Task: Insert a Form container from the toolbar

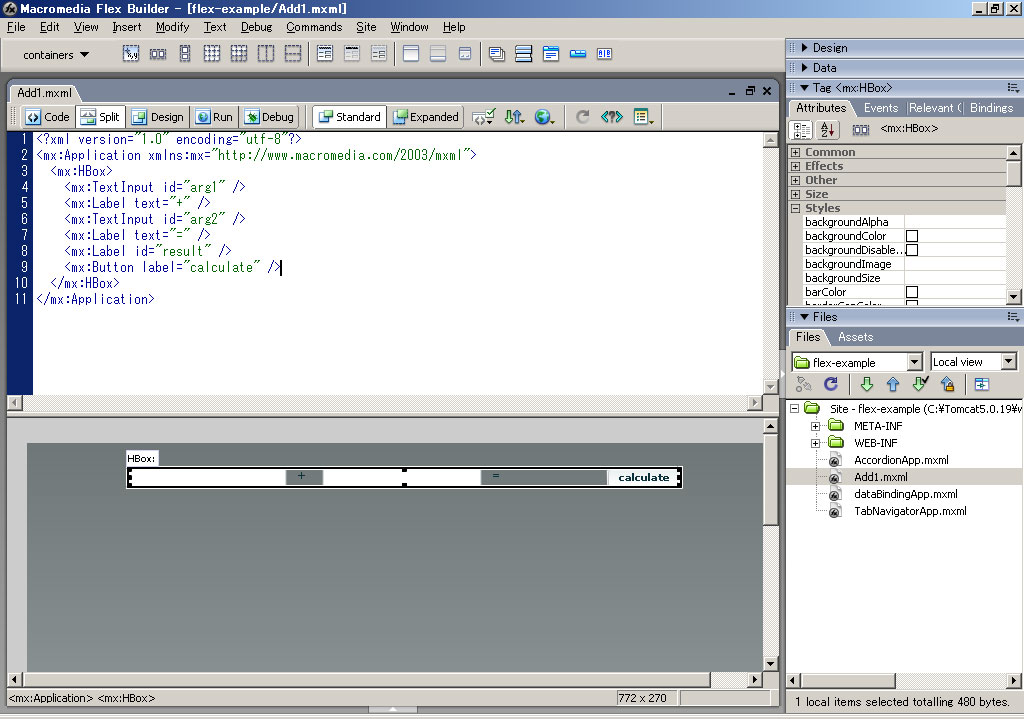Action: [x=325, y=54]
